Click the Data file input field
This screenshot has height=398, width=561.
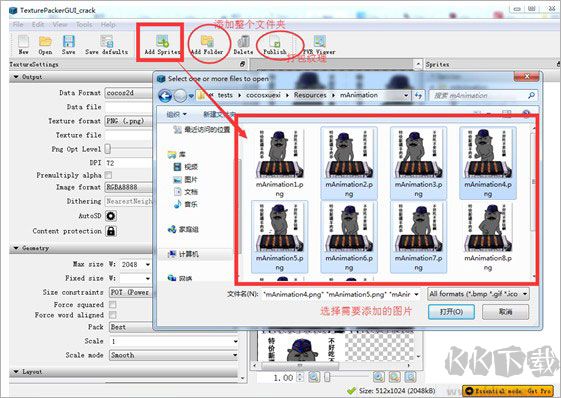(129, 107)
